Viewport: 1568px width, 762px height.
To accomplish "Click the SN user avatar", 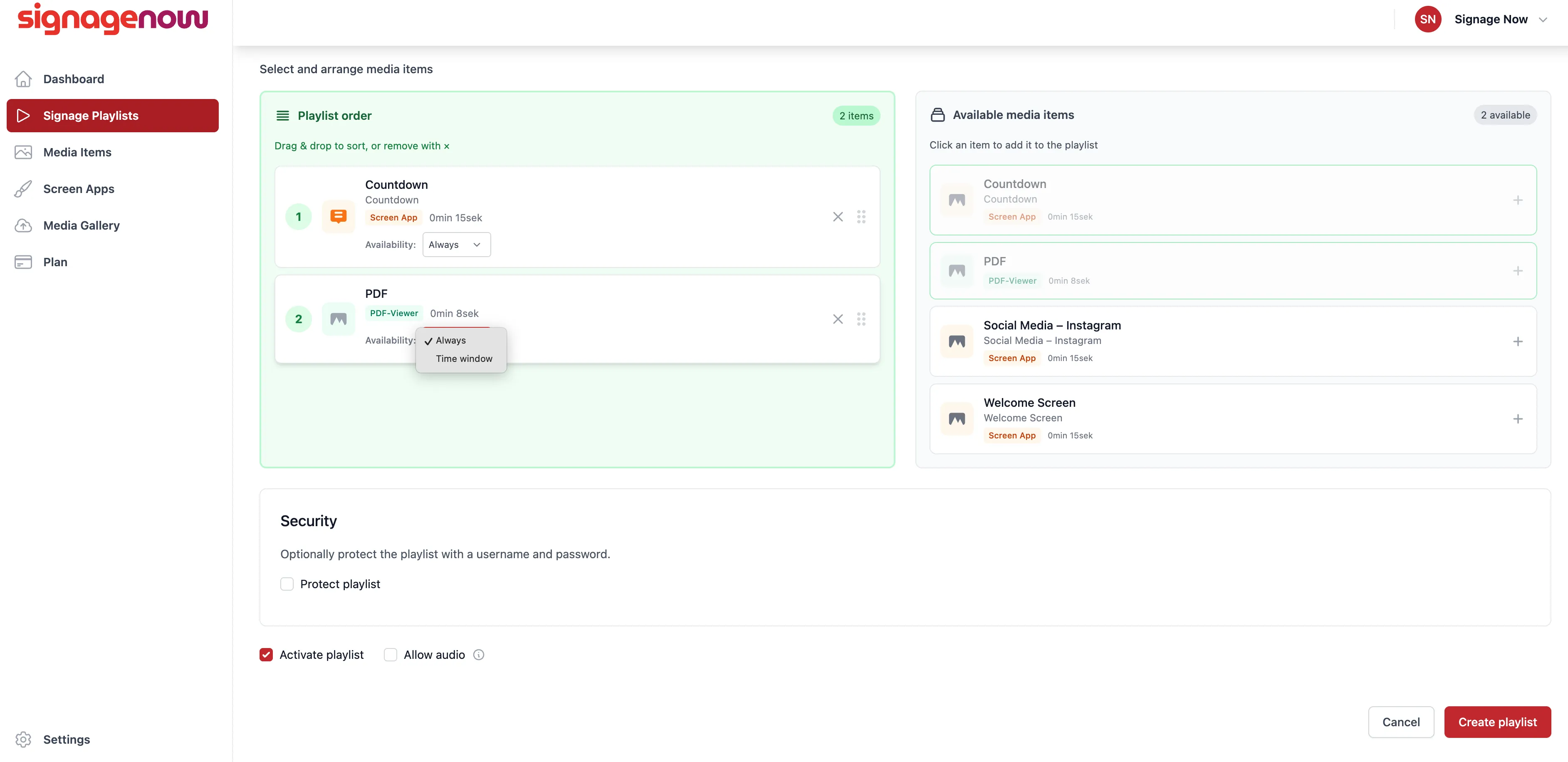I will 1428,20.
